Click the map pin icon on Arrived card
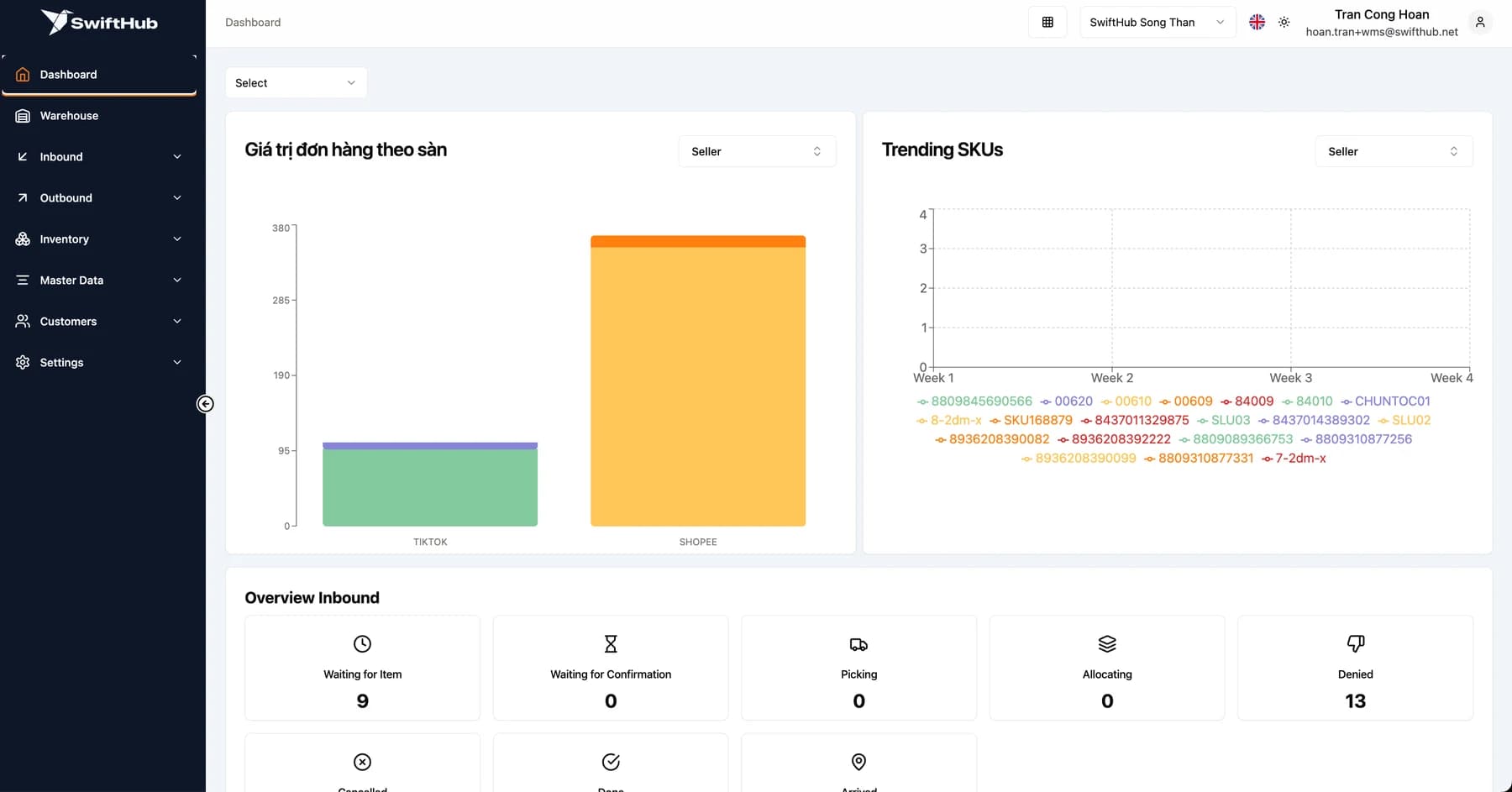The height and width of the screenshot is (792, 1512). pyautogui.click(x=858, y=762)
